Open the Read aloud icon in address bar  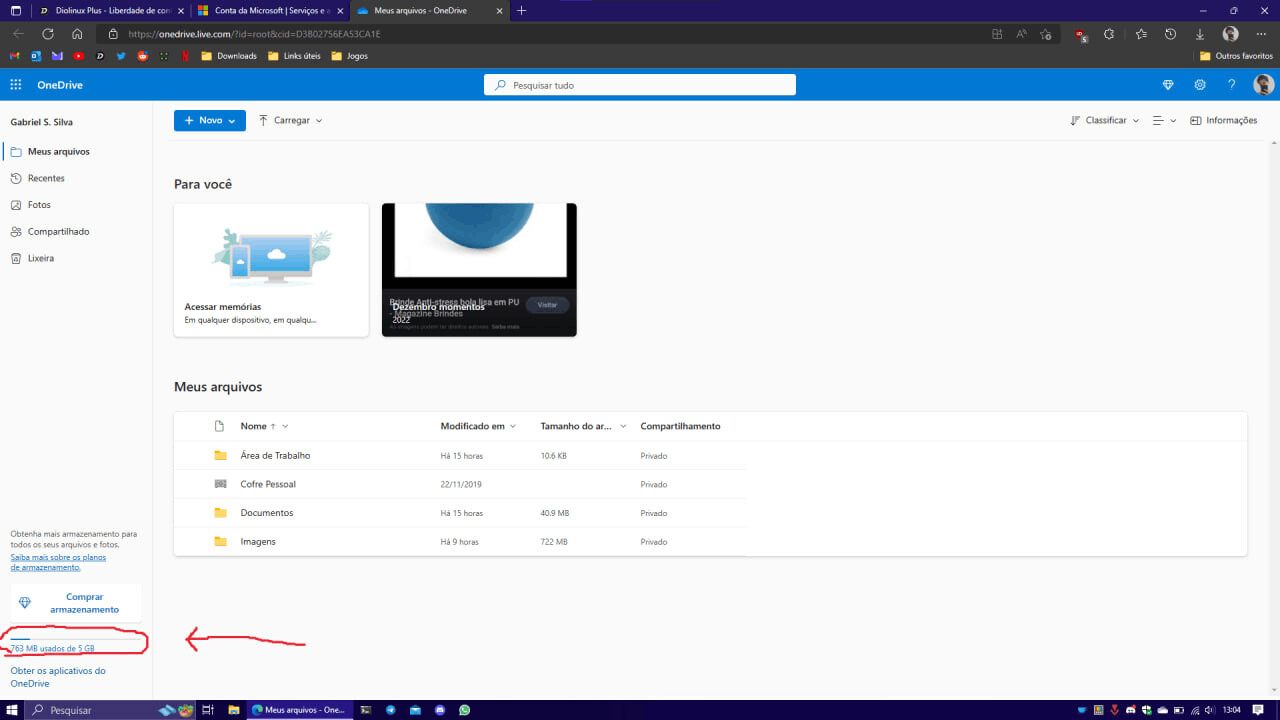[1021, 33]
